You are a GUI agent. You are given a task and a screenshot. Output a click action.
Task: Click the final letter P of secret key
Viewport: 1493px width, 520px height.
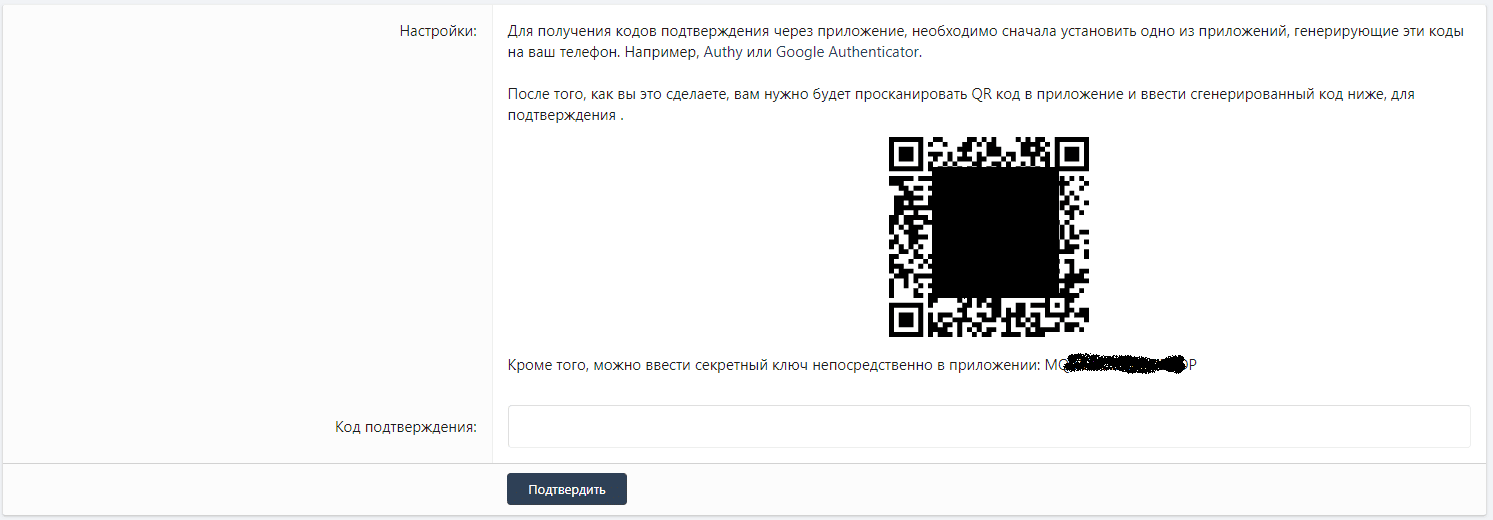1192,365
